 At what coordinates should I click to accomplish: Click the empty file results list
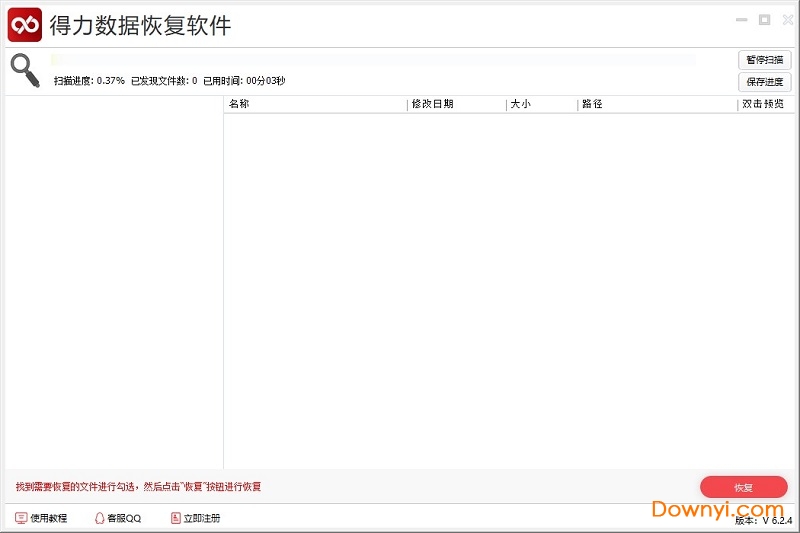click(x=508, y=290)
